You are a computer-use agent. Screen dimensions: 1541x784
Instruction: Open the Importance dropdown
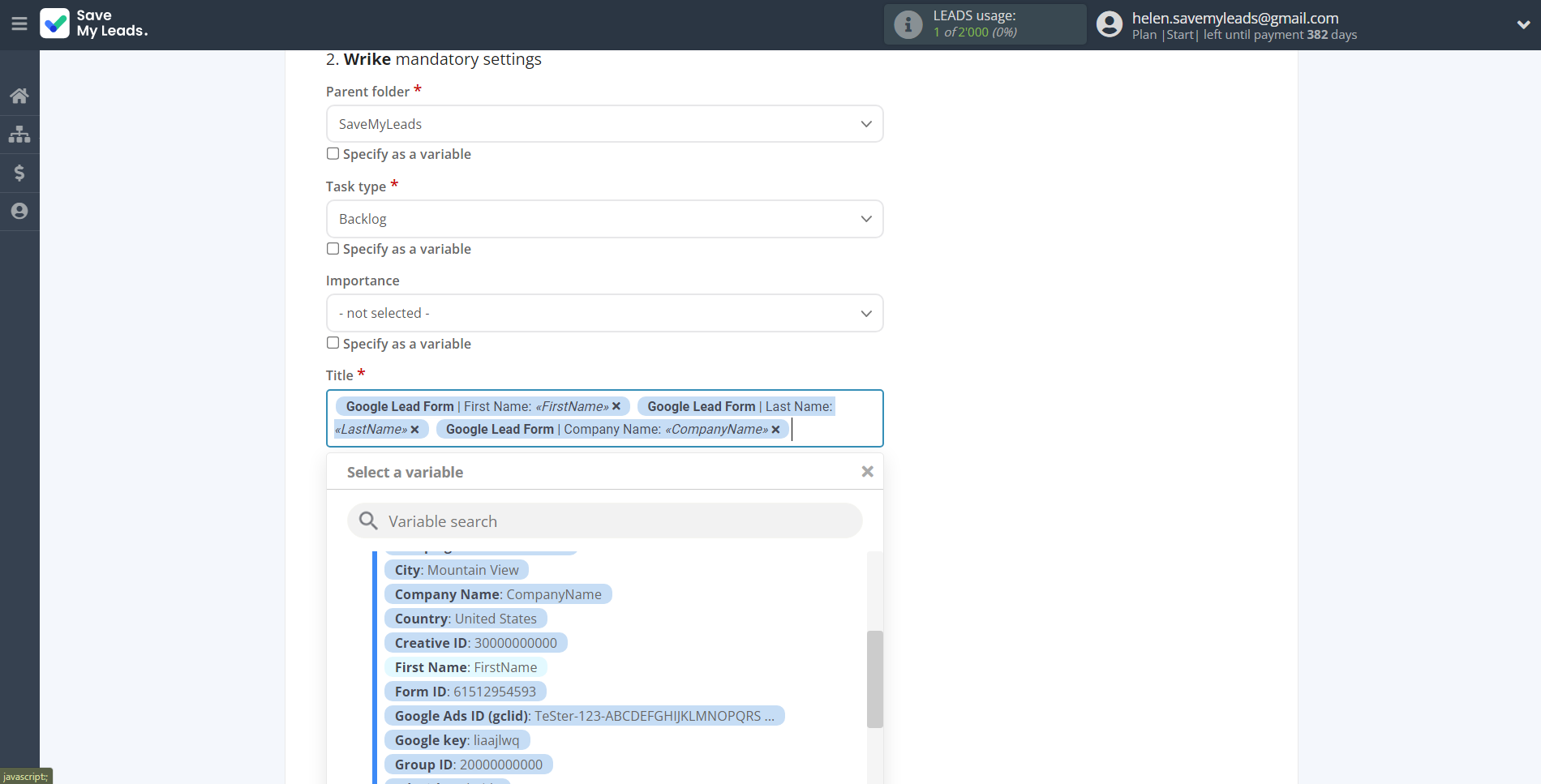pos(604,313)
